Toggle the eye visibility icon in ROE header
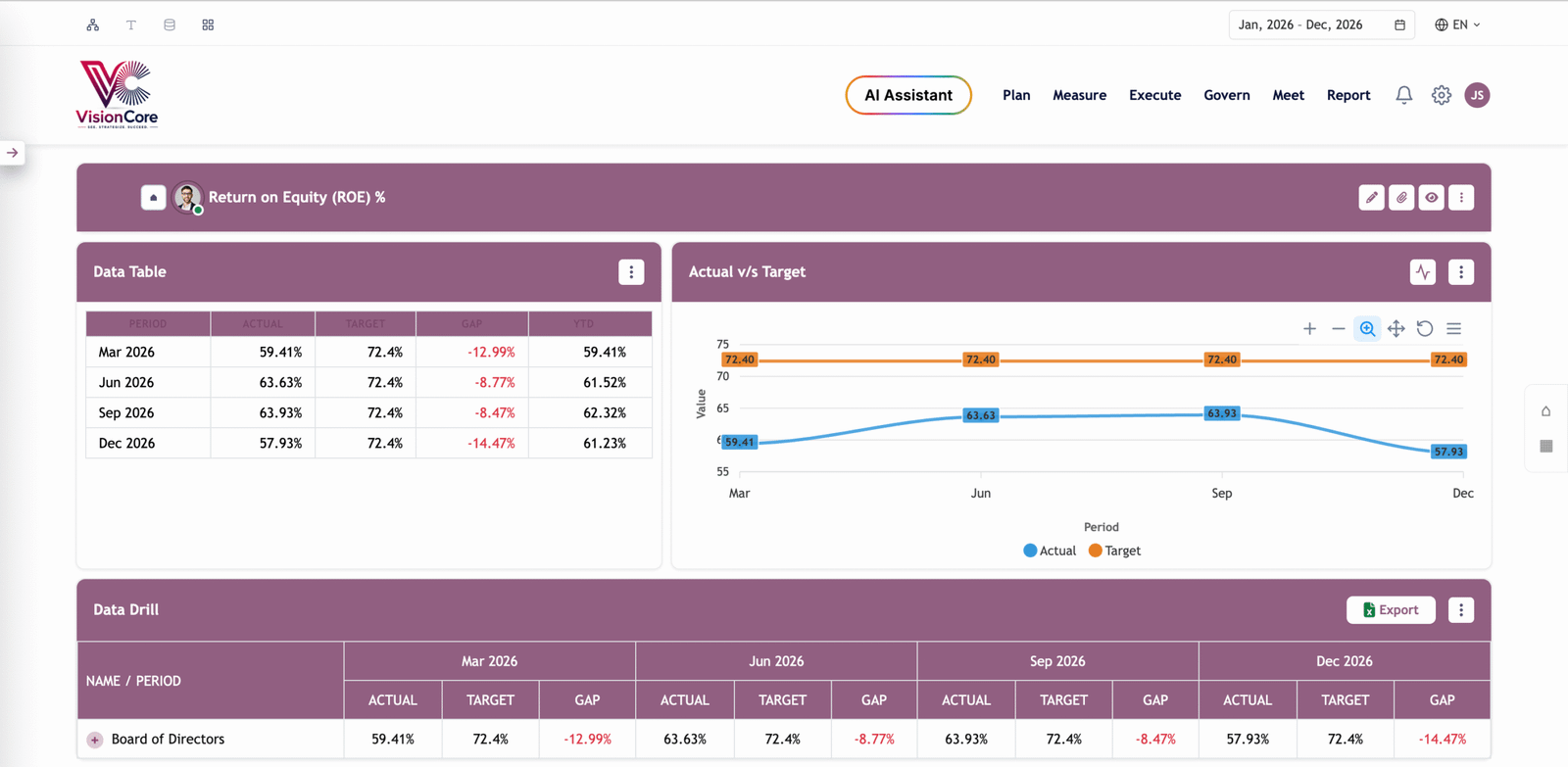Image resolution: width=1568 pixels, height=767 pixels. coord(1432,198)
